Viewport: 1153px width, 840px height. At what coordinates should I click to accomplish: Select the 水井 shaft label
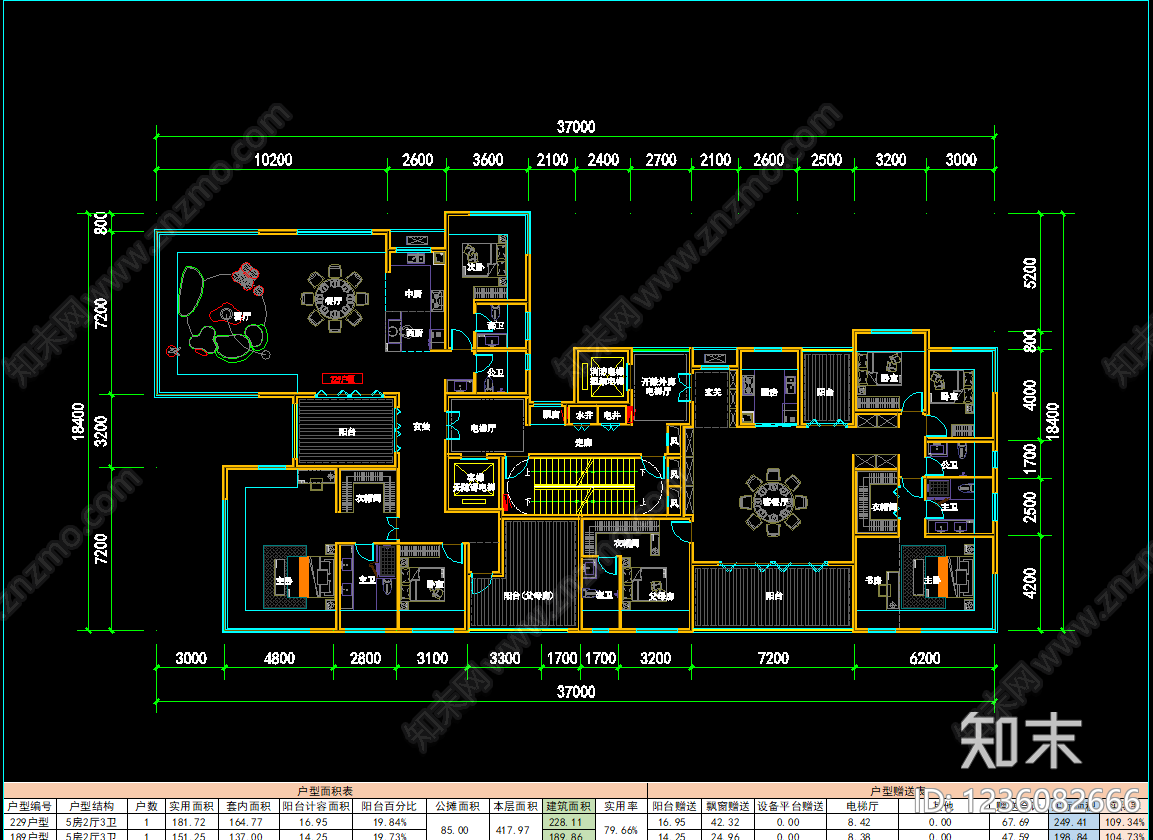coord(584,416)
